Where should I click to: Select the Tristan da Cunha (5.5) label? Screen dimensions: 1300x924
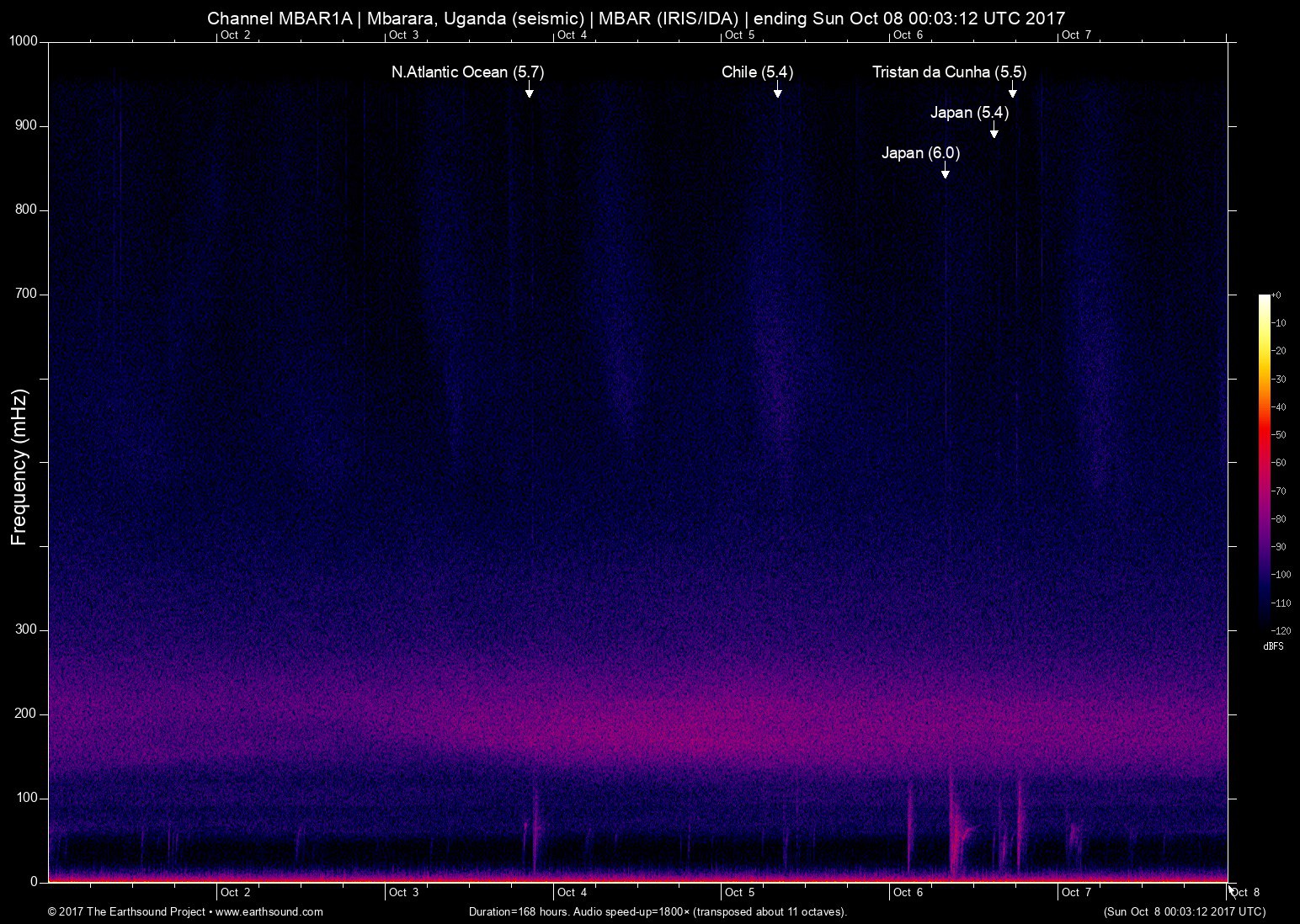[949, 72]
